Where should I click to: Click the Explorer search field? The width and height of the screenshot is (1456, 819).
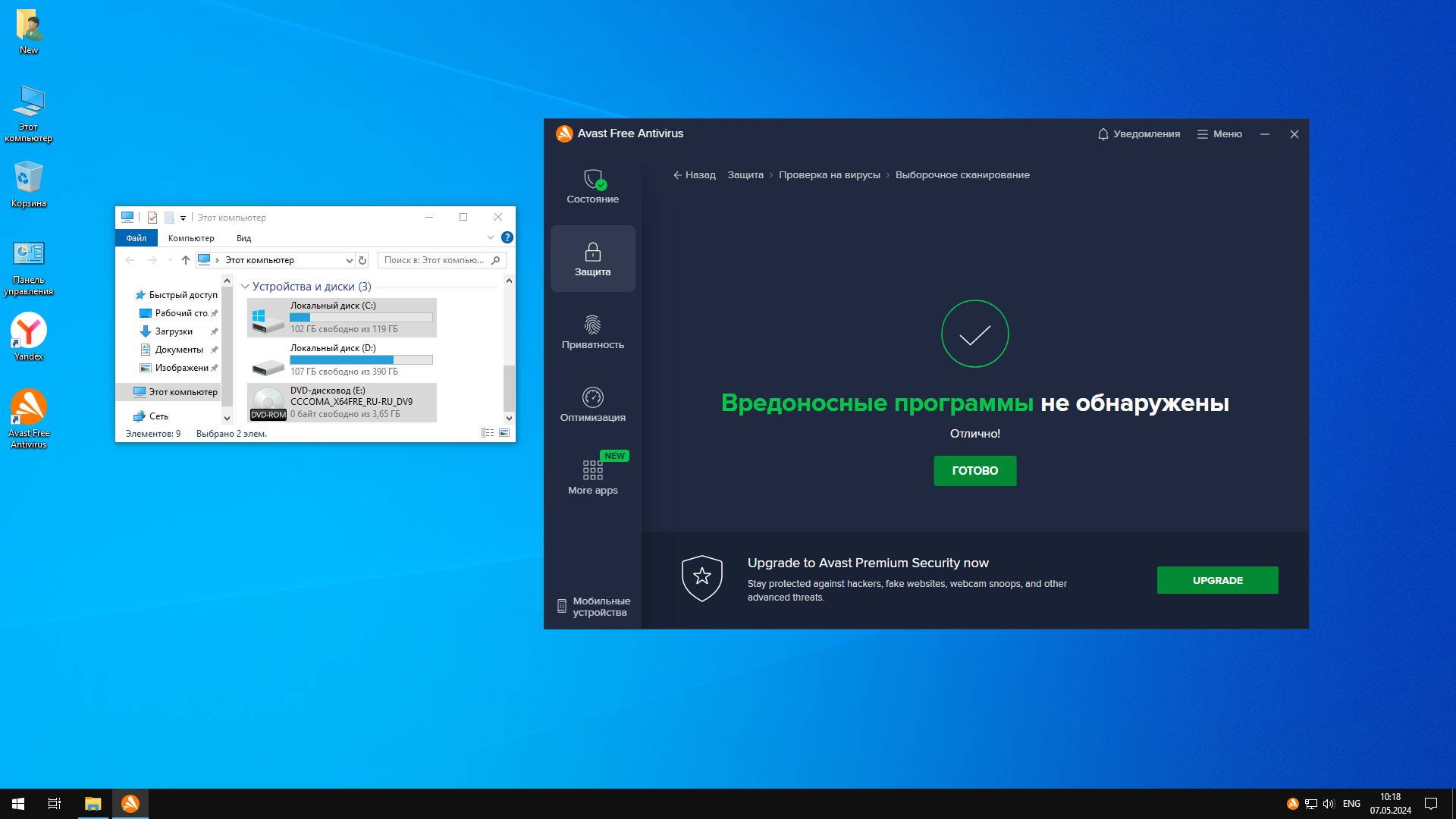point(435,260)
